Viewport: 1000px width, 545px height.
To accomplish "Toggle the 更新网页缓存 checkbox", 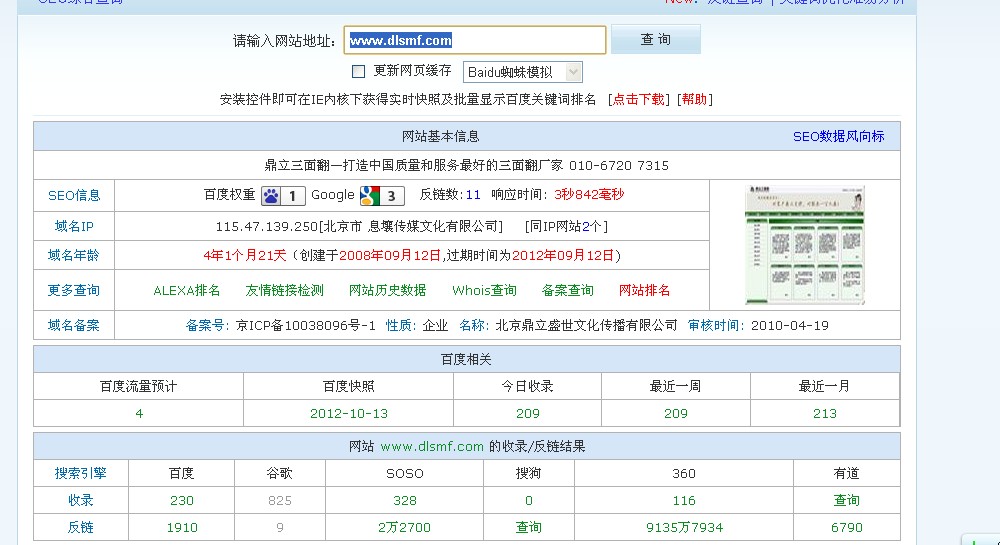I will pyautogui.click(x=358, y=71).
